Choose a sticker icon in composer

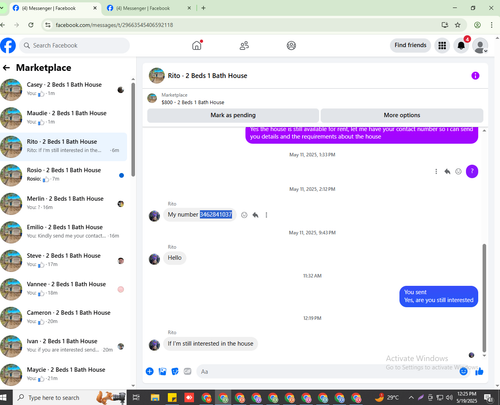[x=175, y=371]
